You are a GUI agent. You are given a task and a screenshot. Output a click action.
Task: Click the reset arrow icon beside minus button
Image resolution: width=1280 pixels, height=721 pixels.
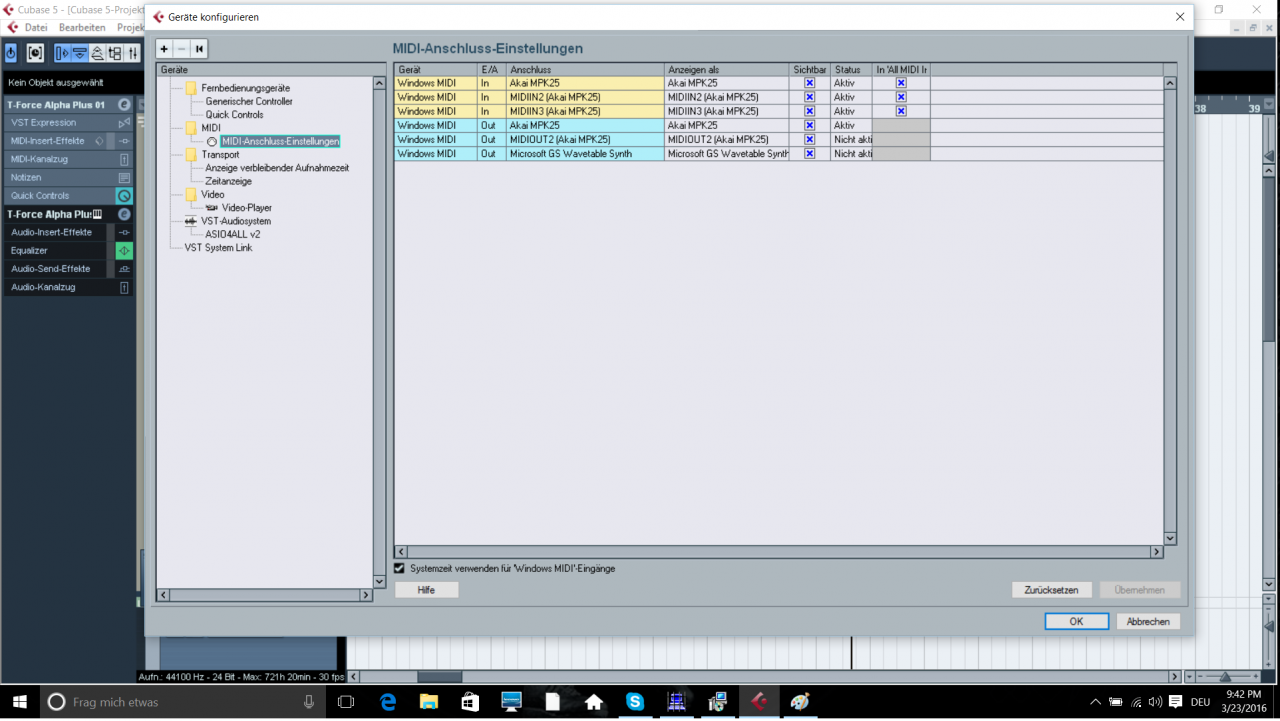pyautogui.click(x=199, y=49)
